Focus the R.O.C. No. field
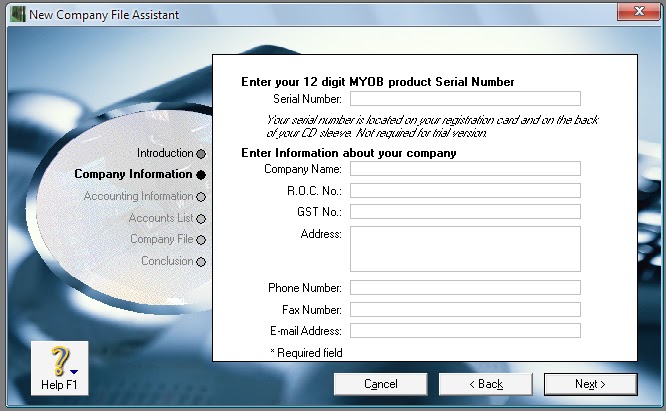666x411 pixels. (465, 191)
